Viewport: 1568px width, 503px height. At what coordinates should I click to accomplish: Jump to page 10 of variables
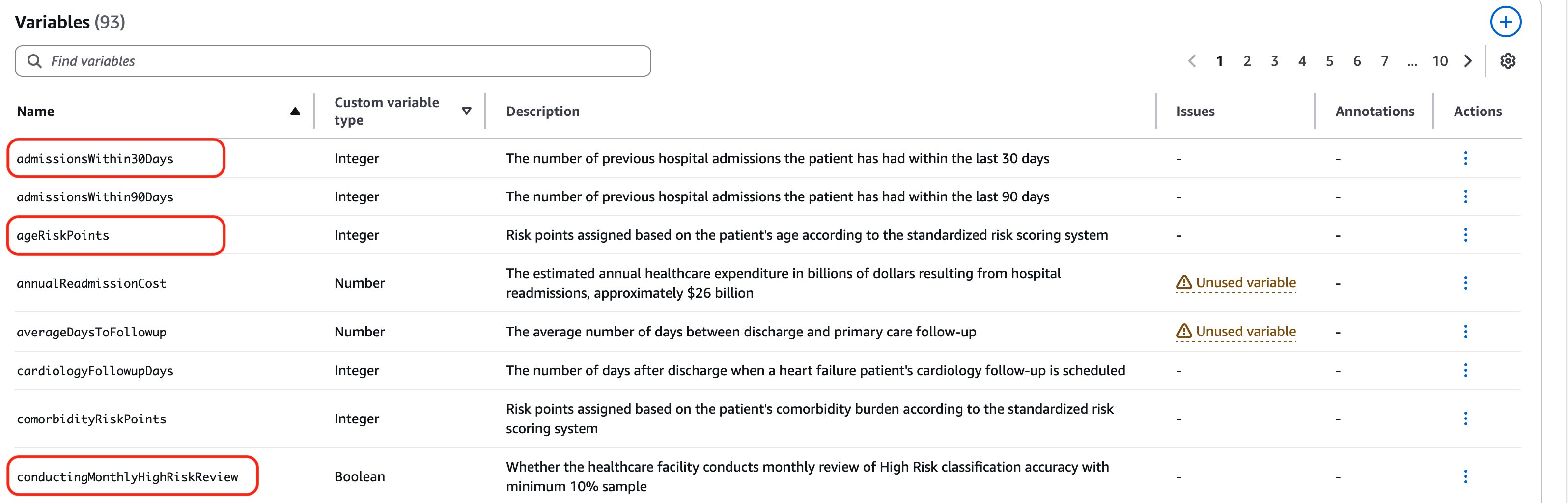pyautogui.click(x=1440, y=61)
